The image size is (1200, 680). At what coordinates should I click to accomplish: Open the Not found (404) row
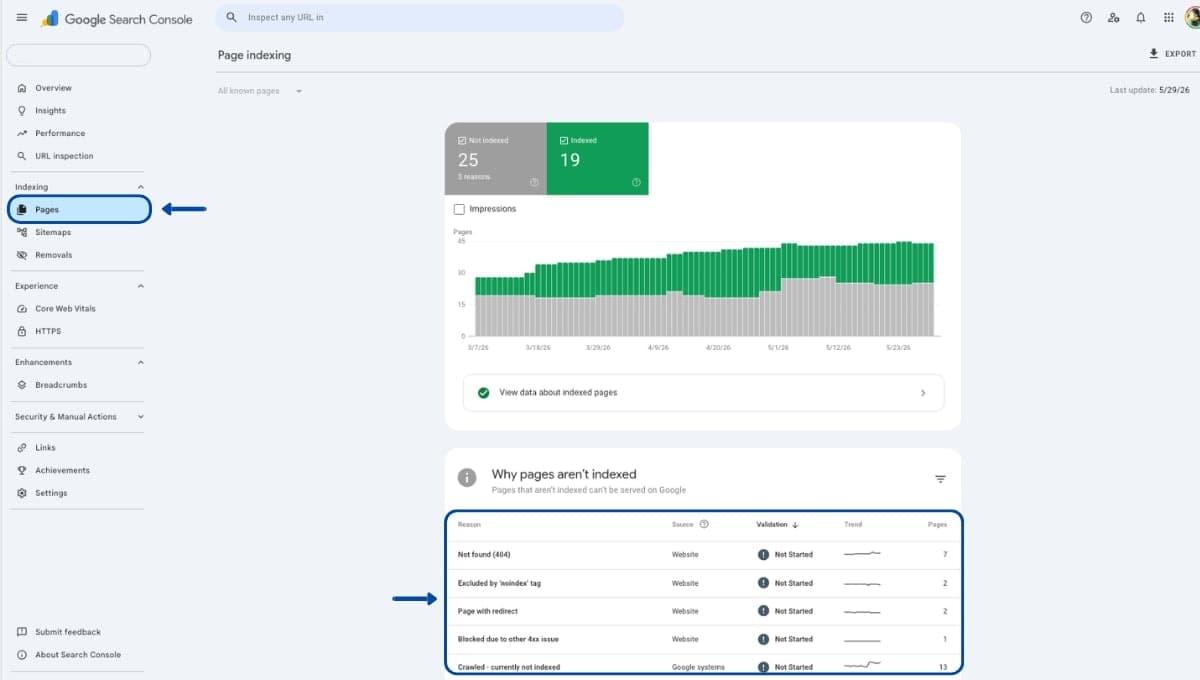pyautogui.click(x=703, y=554)
